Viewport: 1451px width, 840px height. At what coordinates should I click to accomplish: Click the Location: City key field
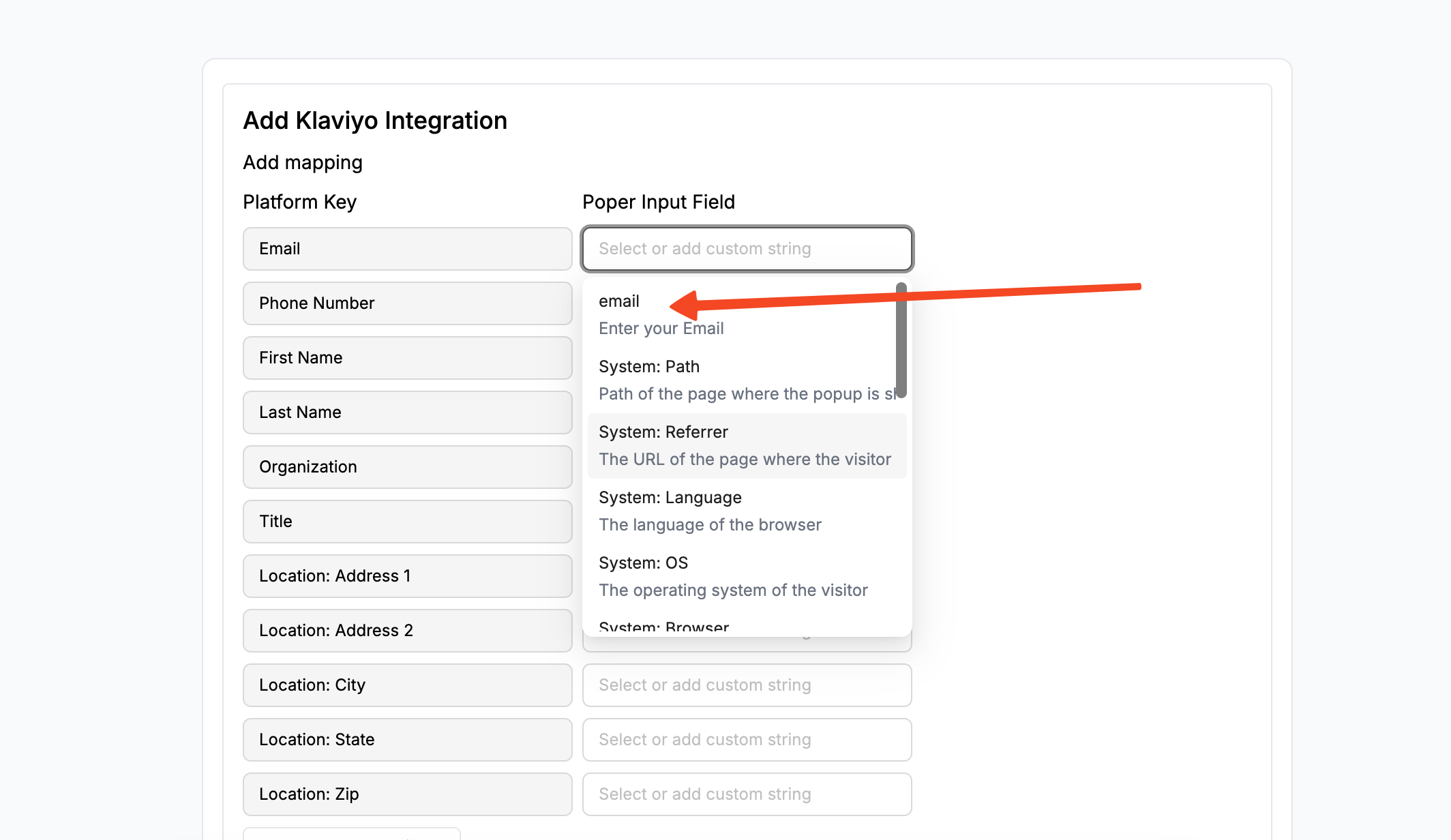[x=408, y=685]
